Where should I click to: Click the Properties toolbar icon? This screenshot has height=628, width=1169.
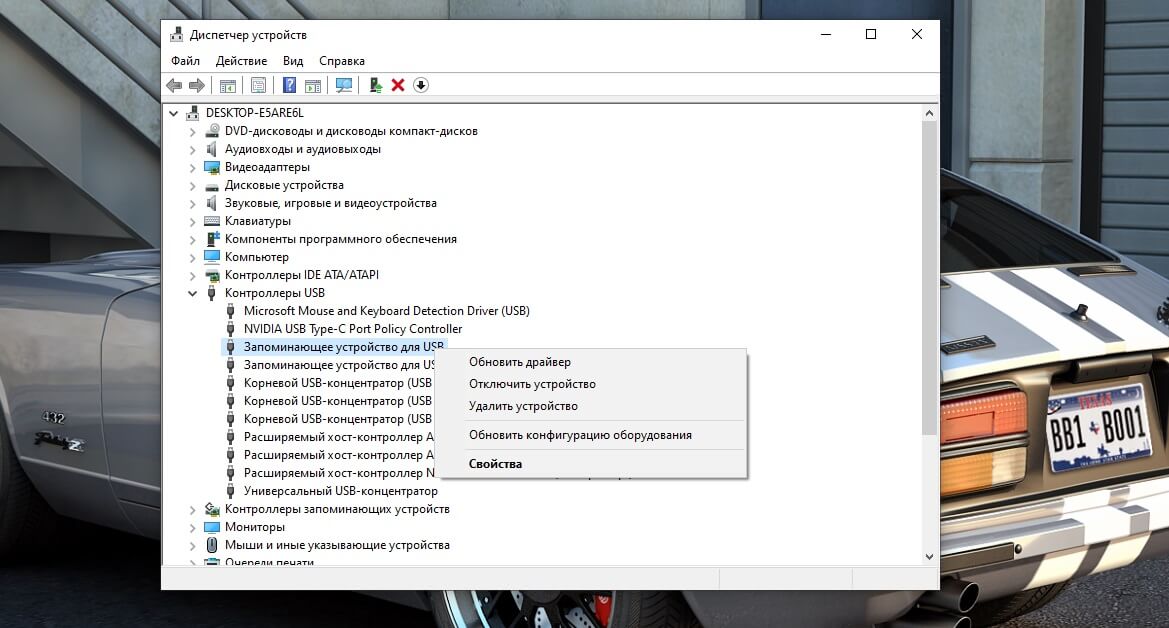[x=259, y=85]
